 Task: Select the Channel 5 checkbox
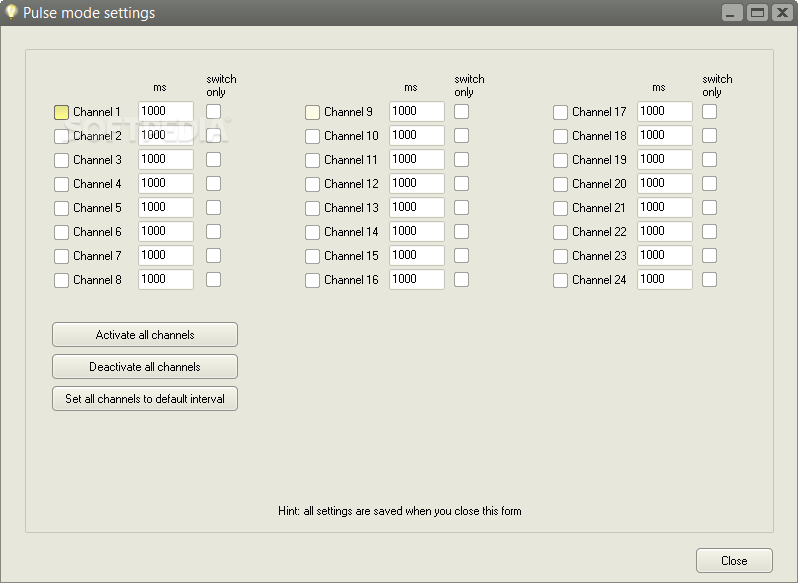[x=61, y=208]
